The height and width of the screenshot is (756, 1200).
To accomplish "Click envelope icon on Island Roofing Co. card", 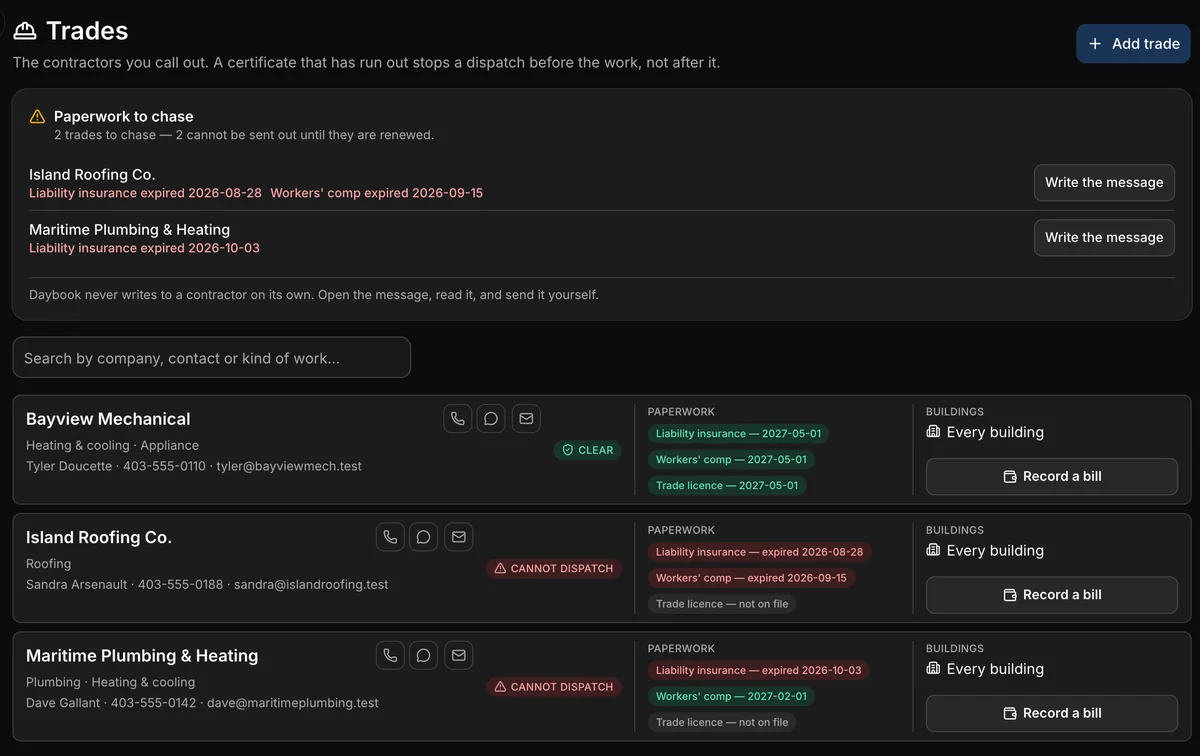I will pos(458,537).
